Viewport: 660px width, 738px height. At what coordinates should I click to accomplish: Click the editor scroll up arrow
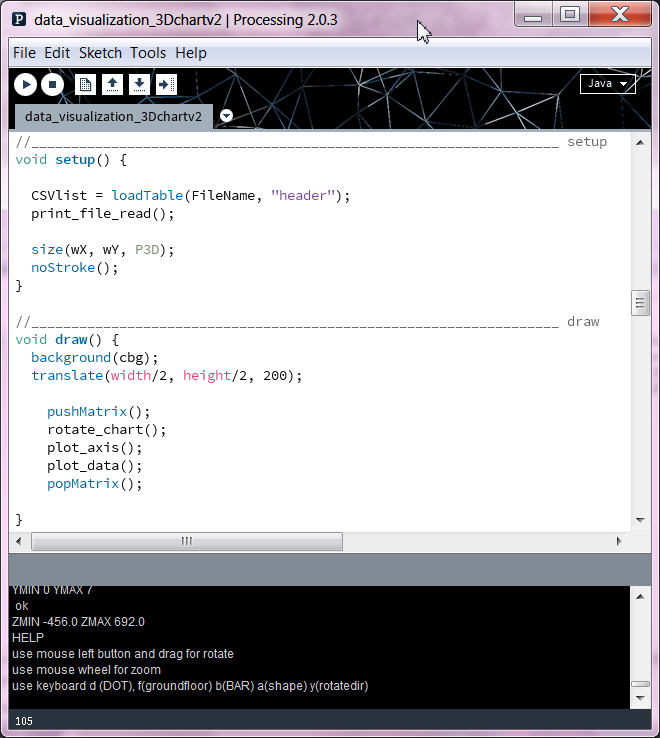[640, 142]
